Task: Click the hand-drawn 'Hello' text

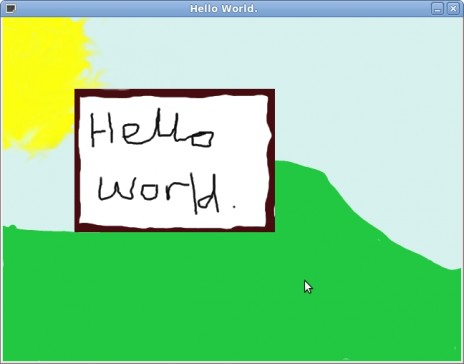Action: coord(152,128)
